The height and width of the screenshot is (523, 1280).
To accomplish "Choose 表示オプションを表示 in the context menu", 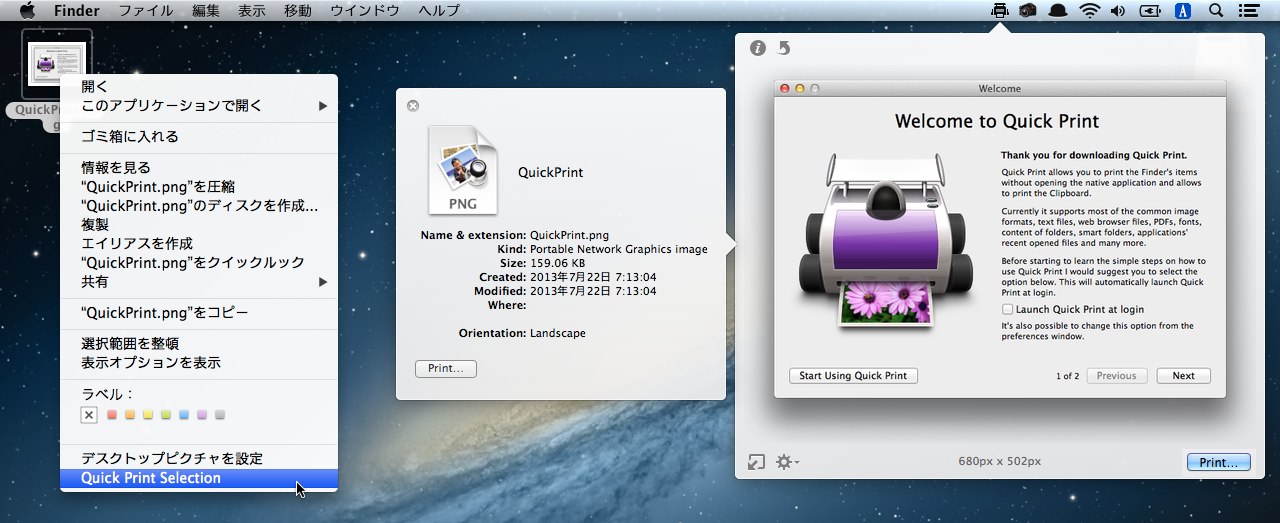I will point(199,363).
